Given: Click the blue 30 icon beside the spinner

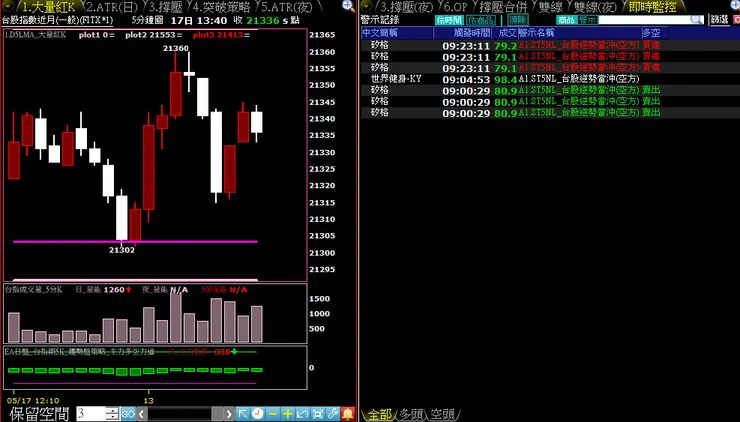Looking at the screenshot, I should (x=127, y=414).
